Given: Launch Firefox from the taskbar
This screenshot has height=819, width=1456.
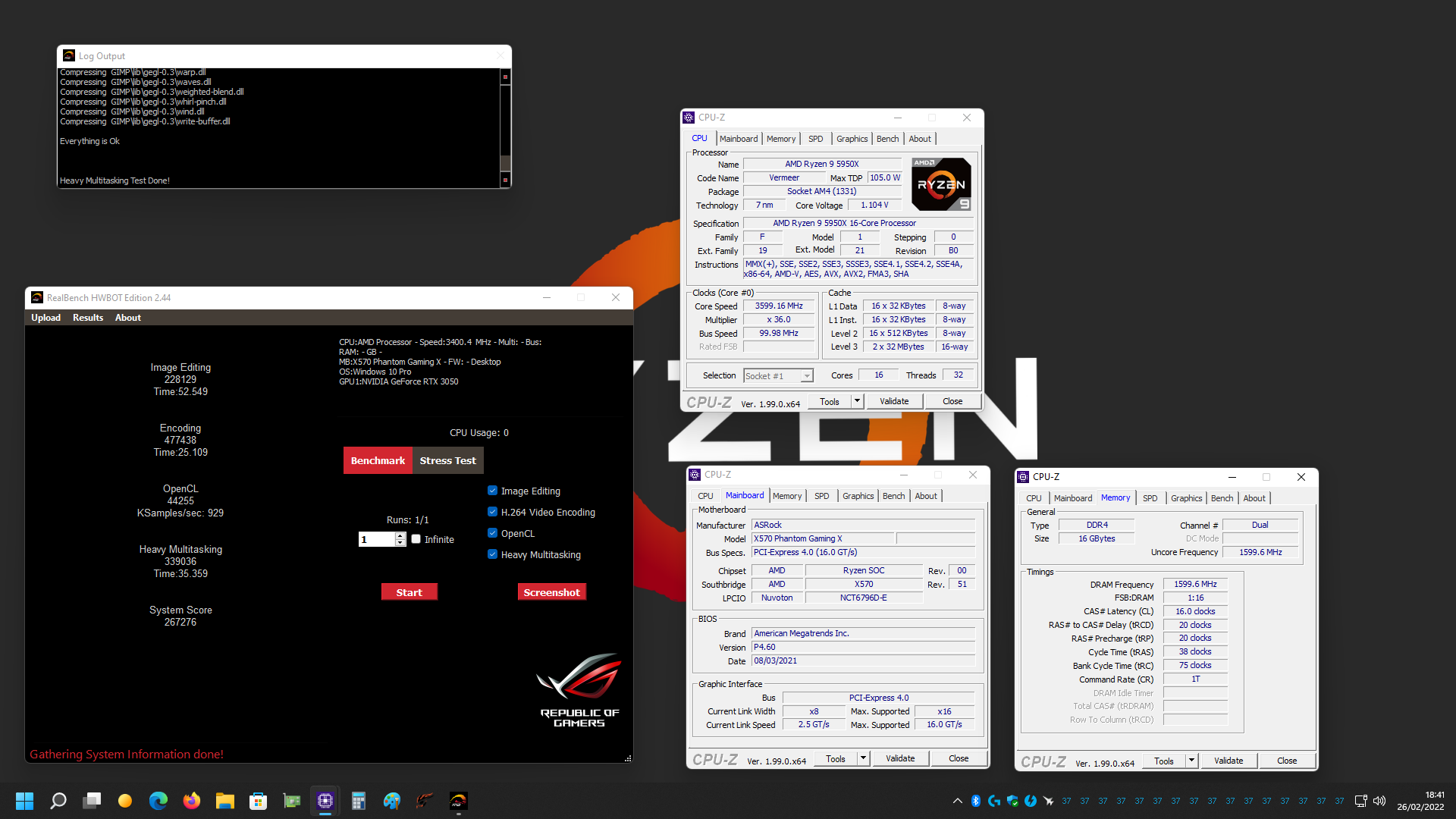Looking at the screenshot, I should point(192,801).
